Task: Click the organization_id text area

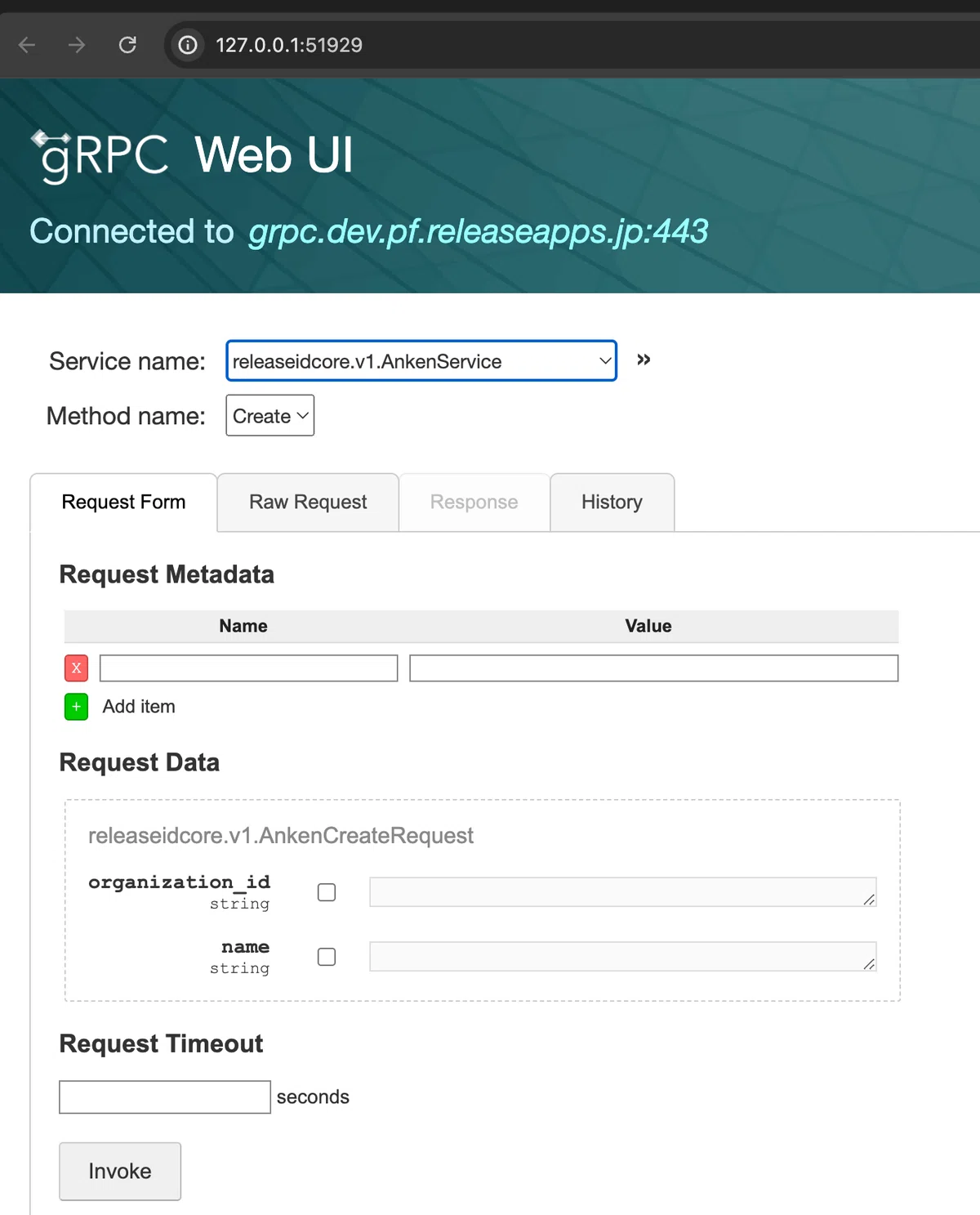Action: tap(623, 892)
